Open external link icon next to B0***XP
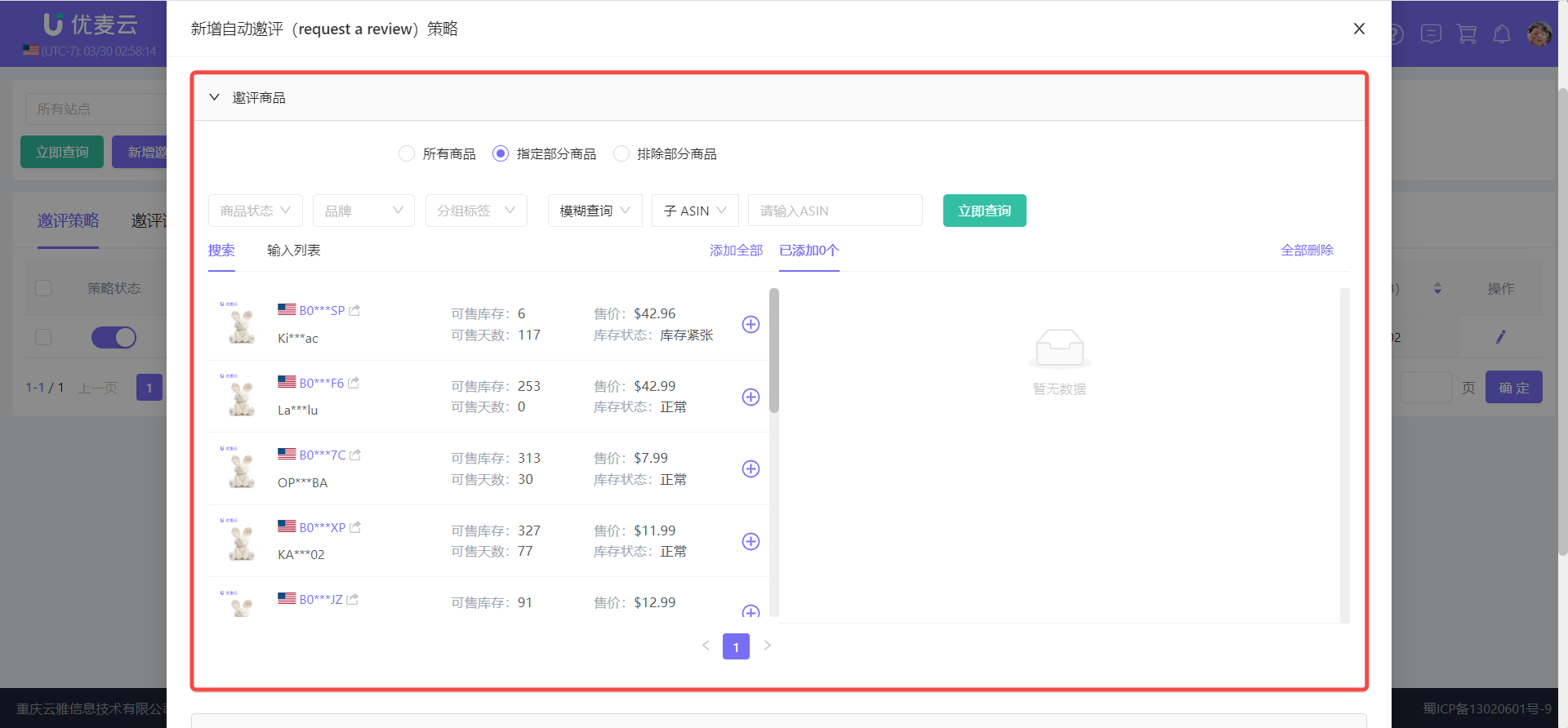This screenshot has width=1568, height=728. [355, 528]
